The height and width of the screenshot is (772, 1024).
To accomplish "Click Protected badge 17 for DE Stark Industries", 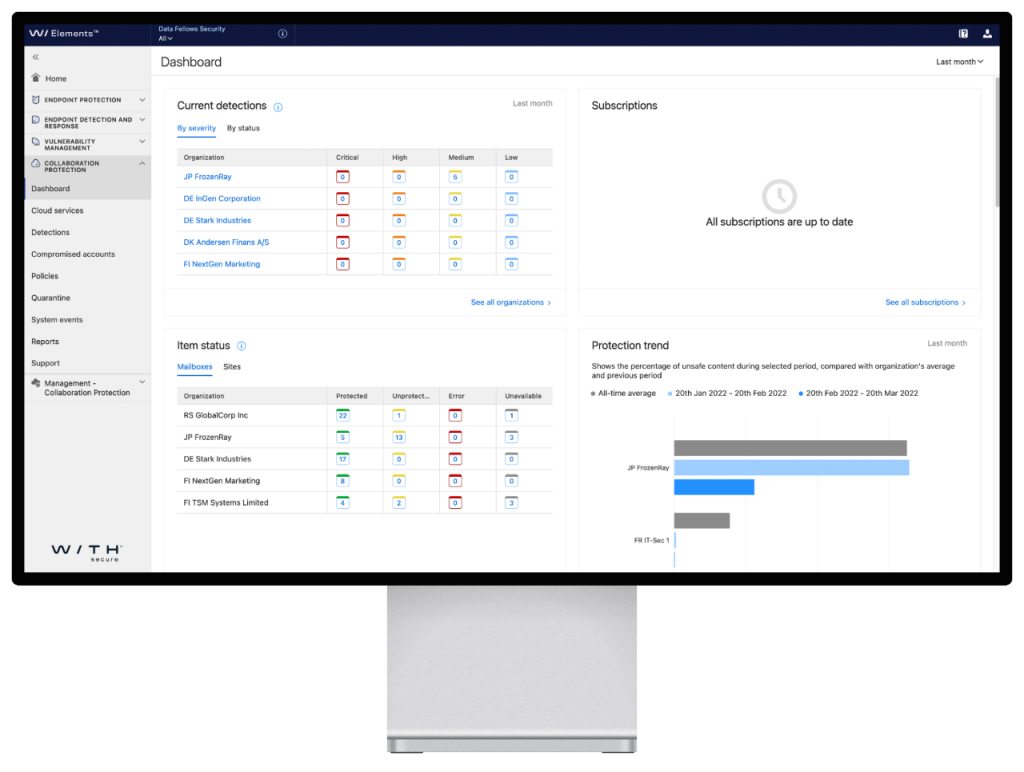I will tap(343, 459).
